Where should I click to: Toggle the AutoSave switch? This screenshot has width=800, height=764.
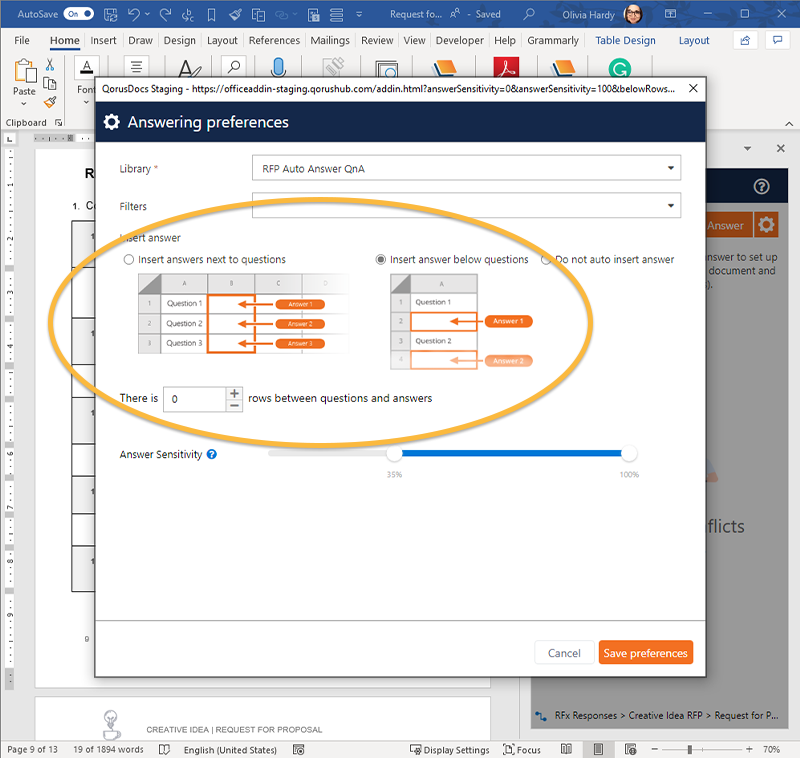77,15
